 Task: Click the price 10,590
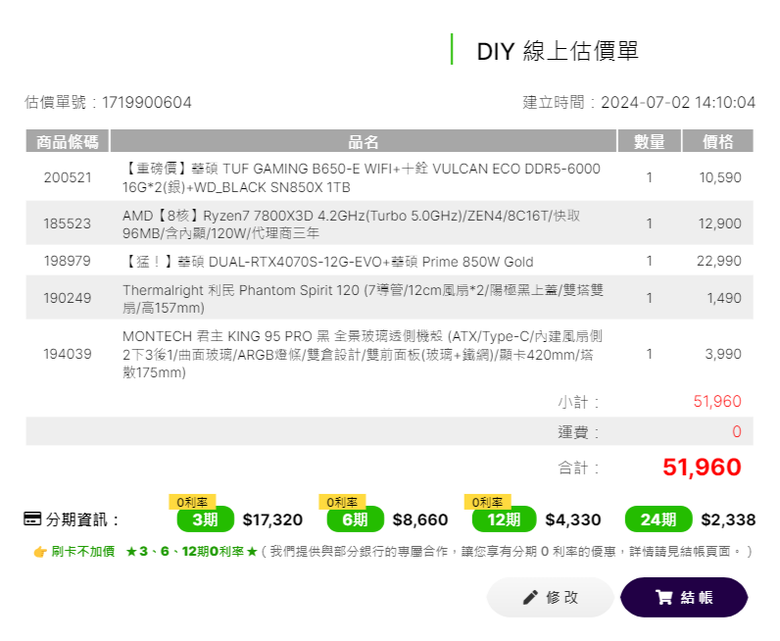[x=720, y=178]
